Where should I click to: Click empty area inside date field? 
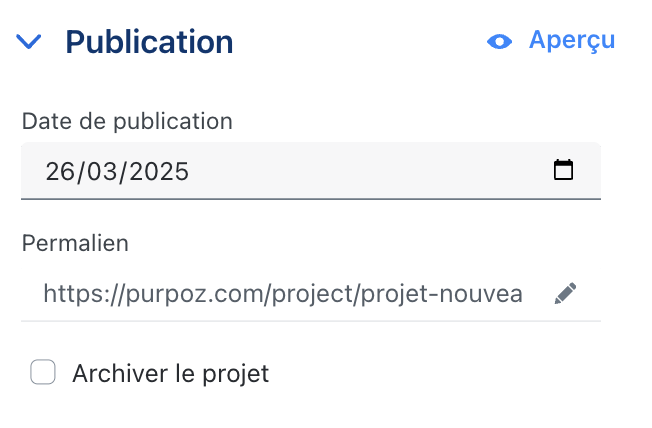[366, 171]
